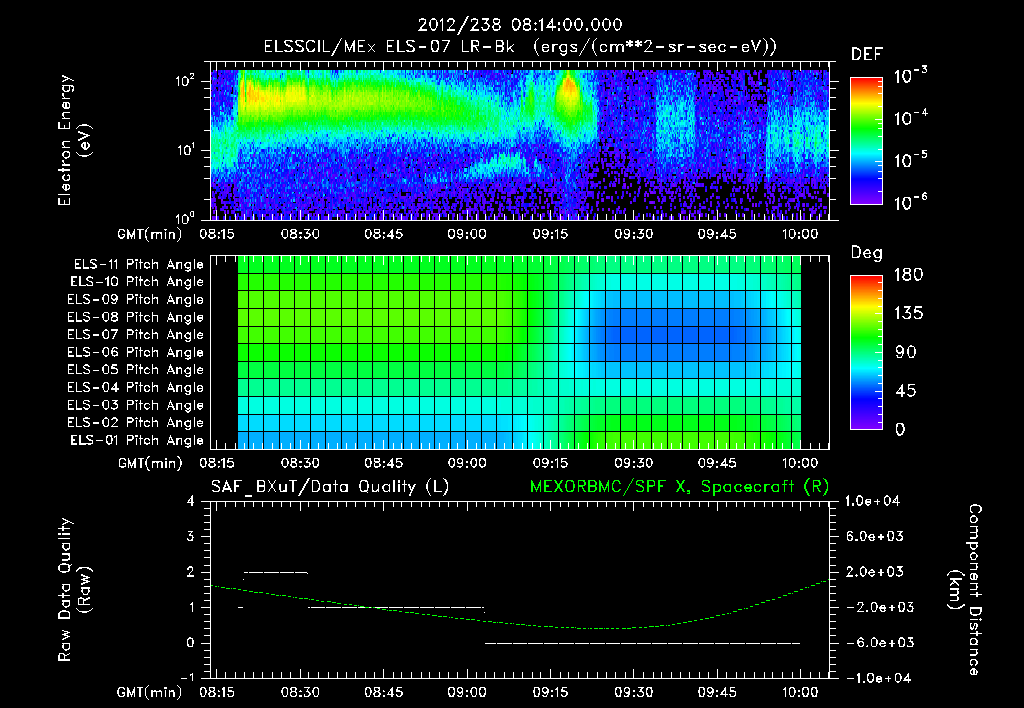Screen dimensions: 1024x708
Task: Select the ELSSCIL/MEx ELS-07 LR-Bk title
Action: click(389, 47)
